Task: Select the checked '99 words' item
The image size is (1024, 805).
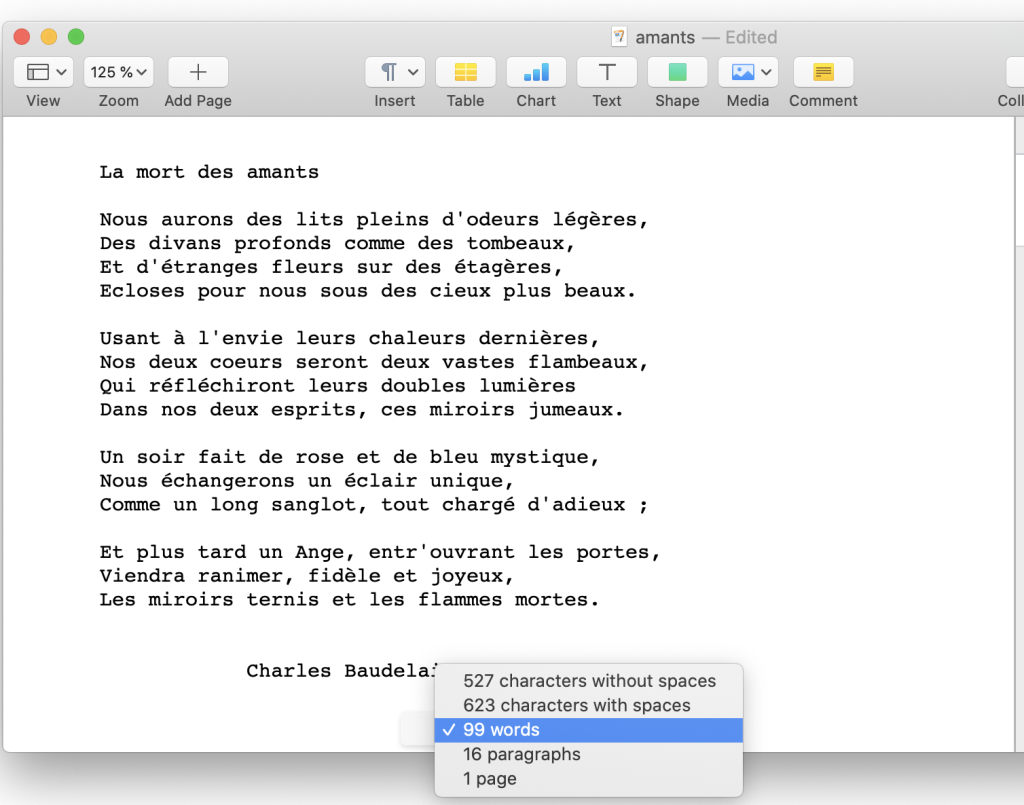Action: tap(588, 730)
